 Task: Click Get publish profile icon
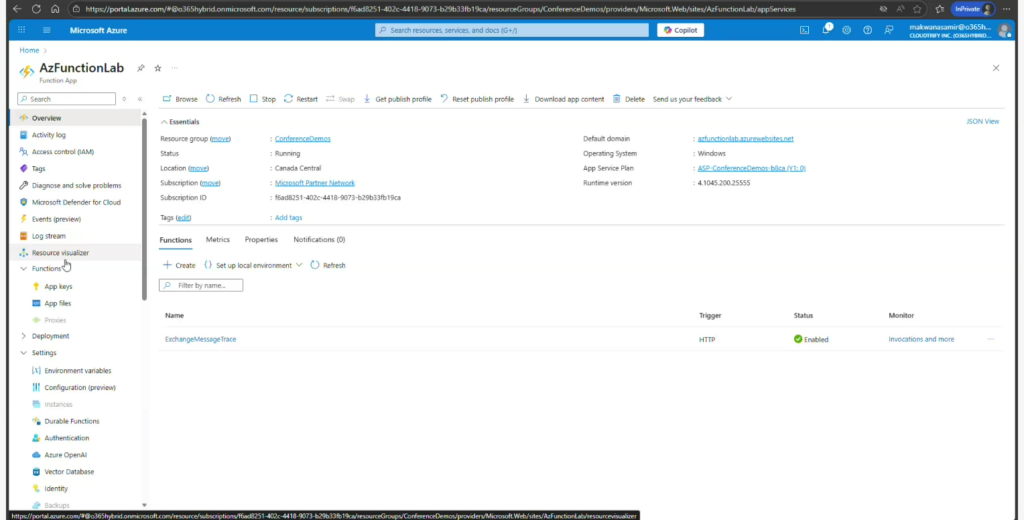[x=367, y=99]
